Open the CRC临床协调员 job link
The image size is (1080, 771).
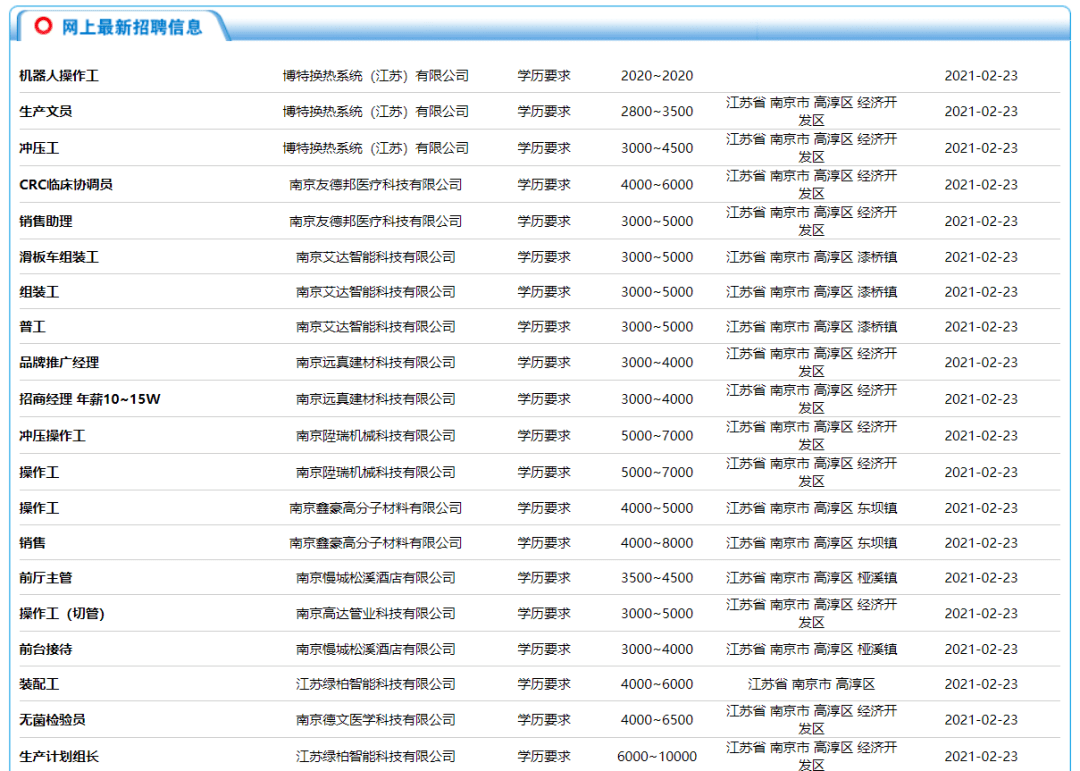click(66, 184)
